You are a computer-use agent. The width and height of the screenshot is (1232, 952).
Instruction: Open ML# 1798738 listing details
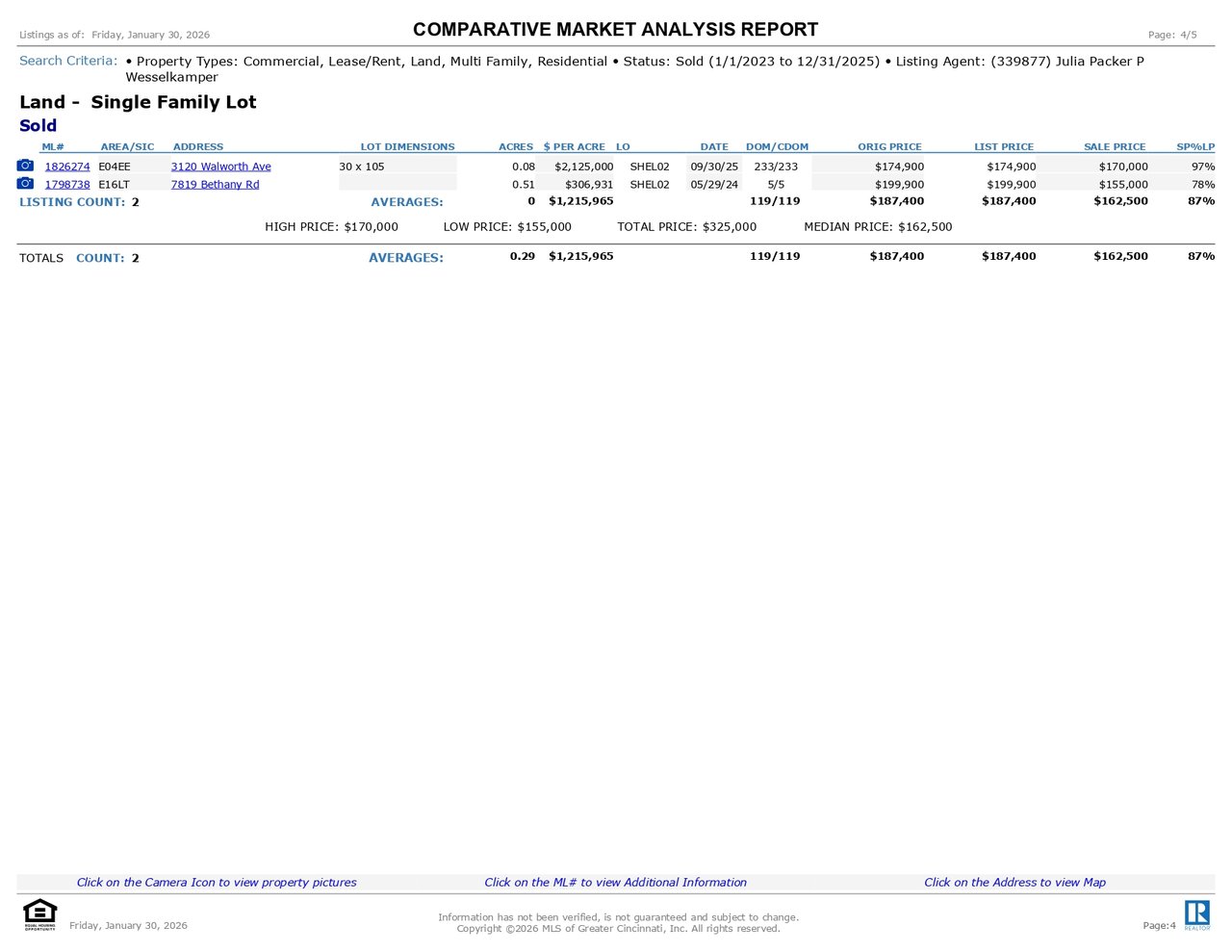pos(67,184)
